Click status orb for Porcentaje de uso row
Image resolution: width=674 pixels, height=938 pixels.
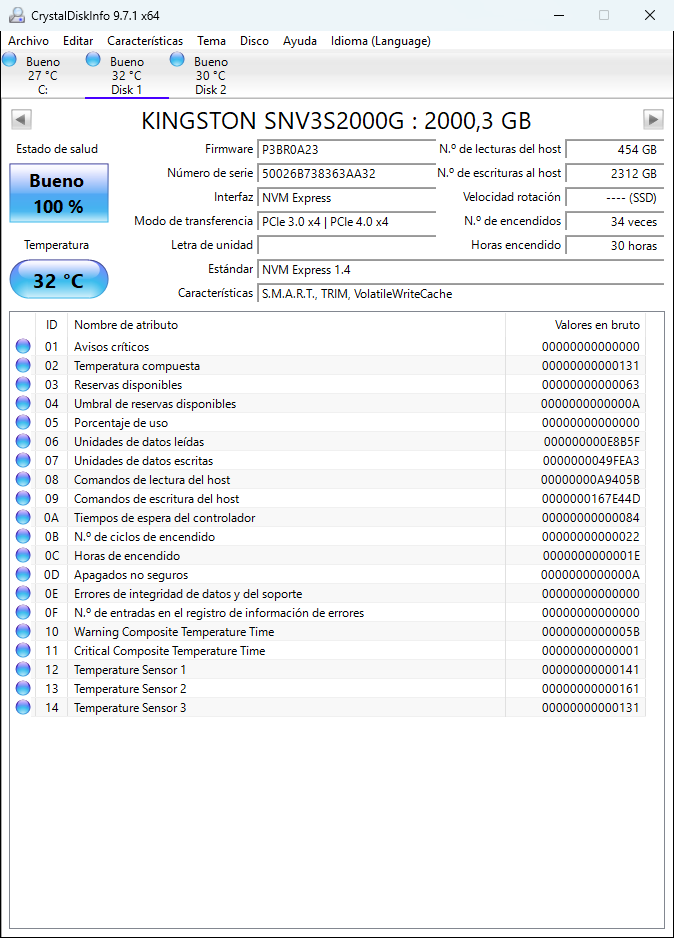[23, 422]
